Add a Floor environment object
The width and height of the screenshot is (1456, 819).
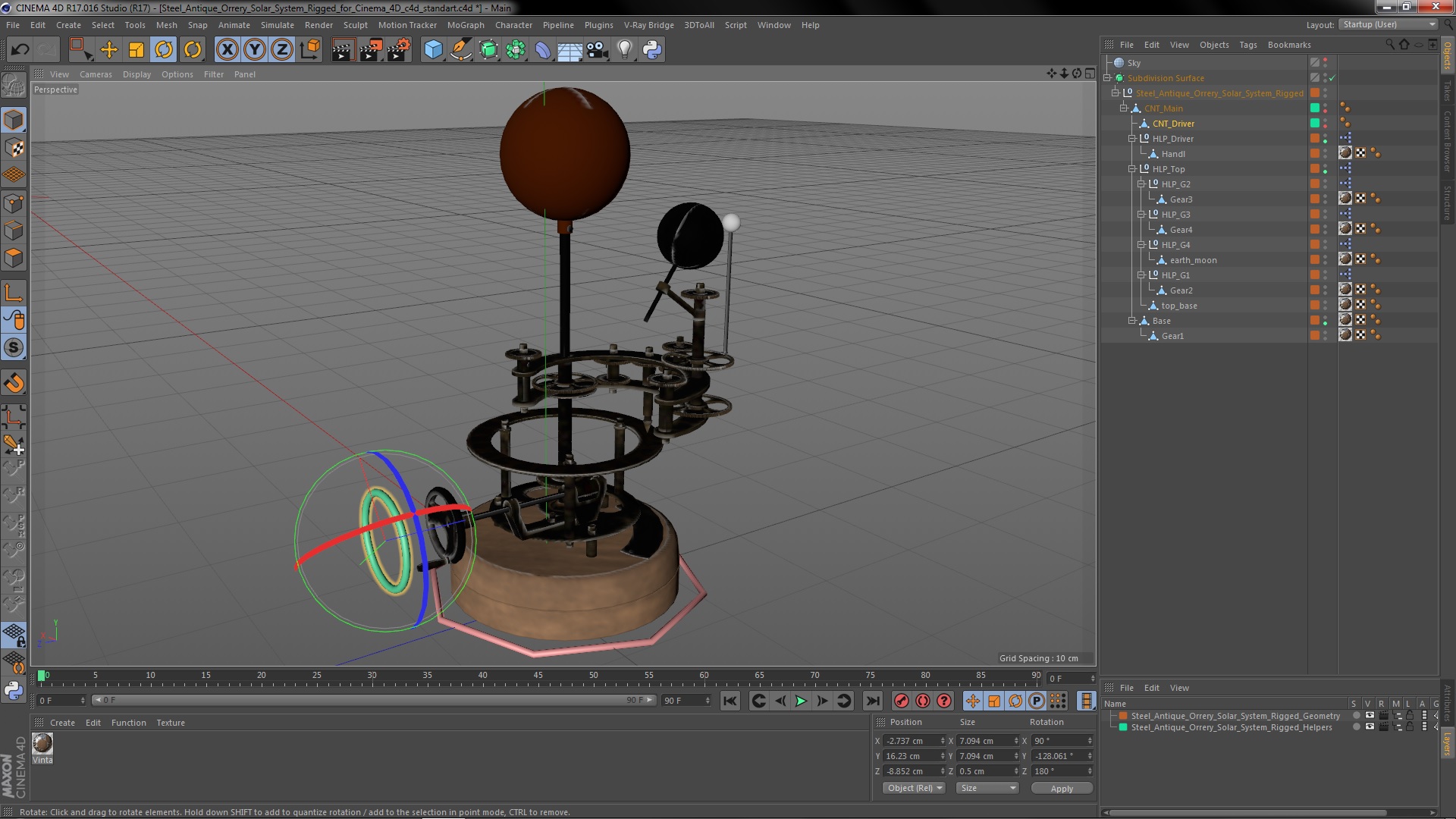click(x=570, y=50)
